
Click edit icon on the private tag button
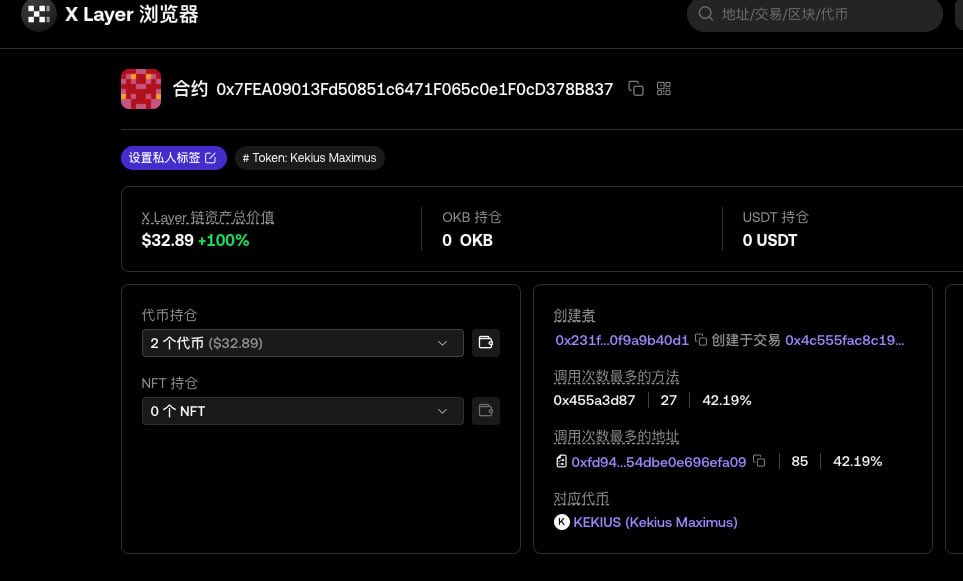point(211,158)
